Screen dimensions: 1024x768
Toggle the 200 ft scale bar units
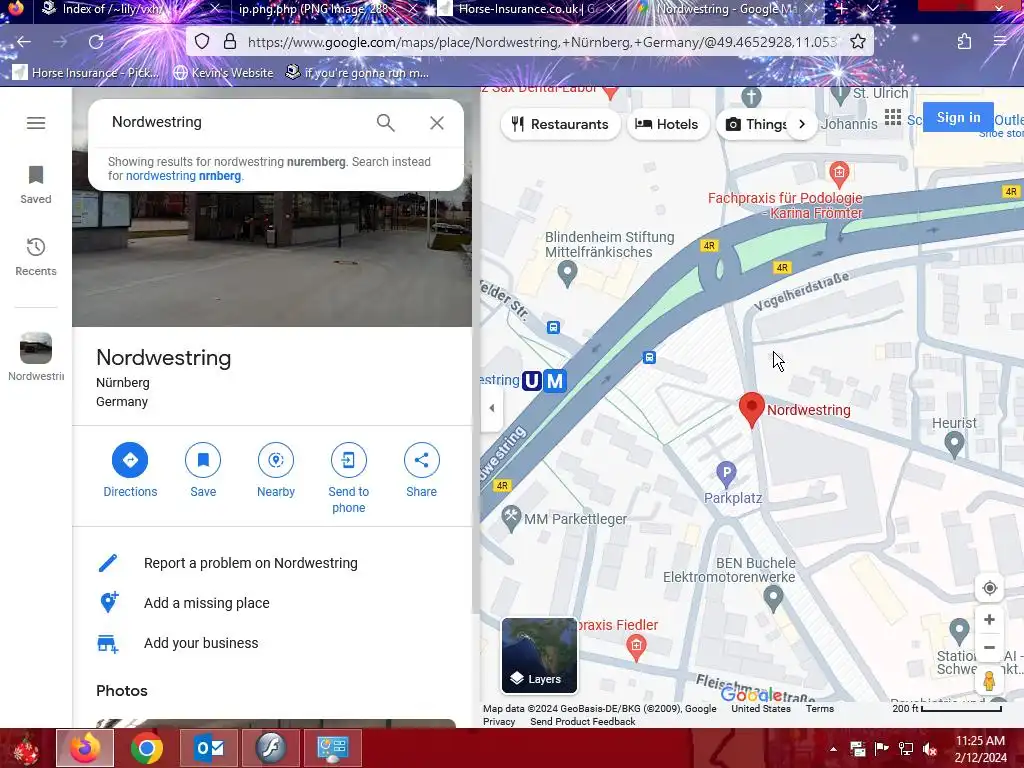(947, 709)
